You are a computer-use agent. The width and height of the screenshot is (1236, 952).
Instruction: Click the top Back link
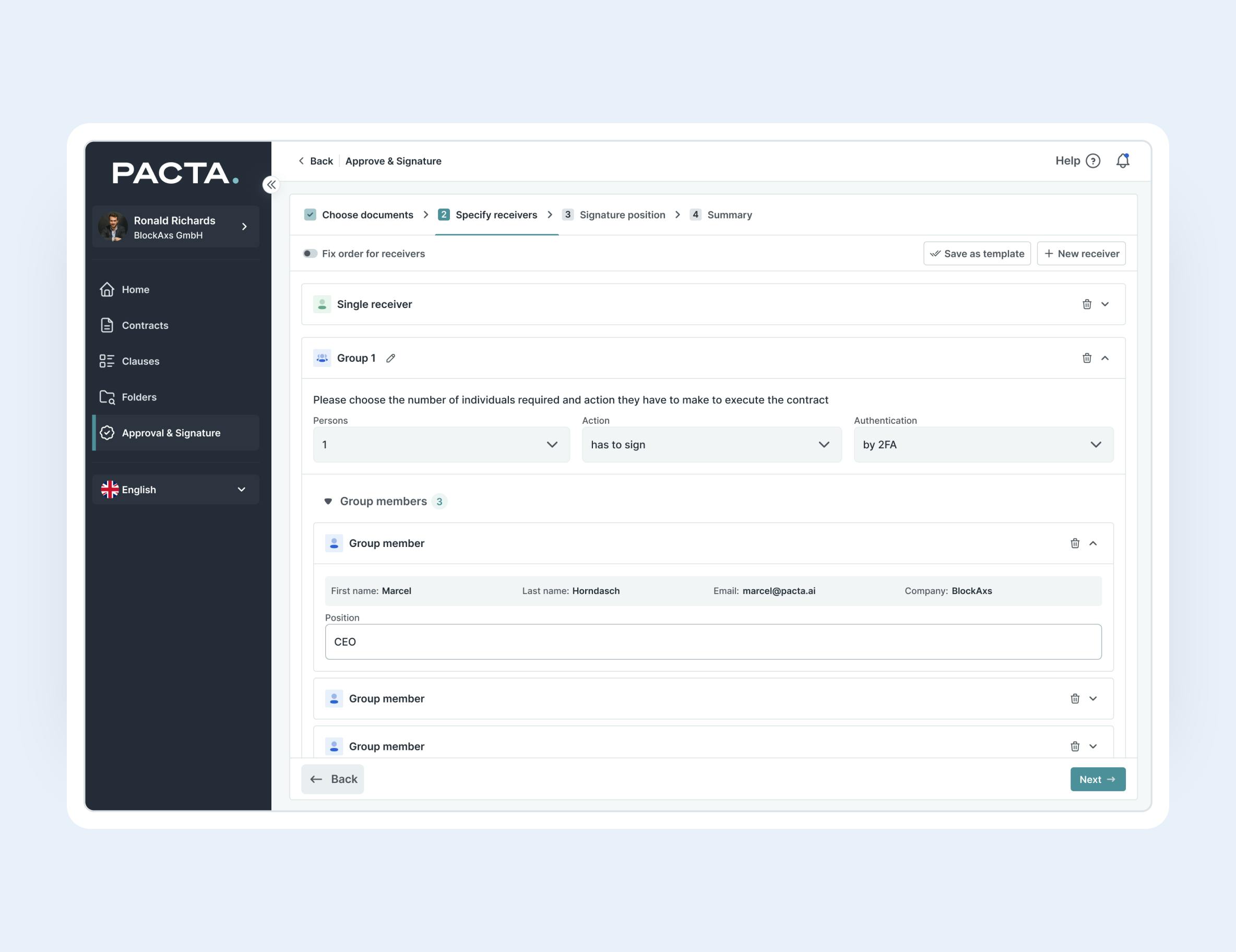coord(316,161)
